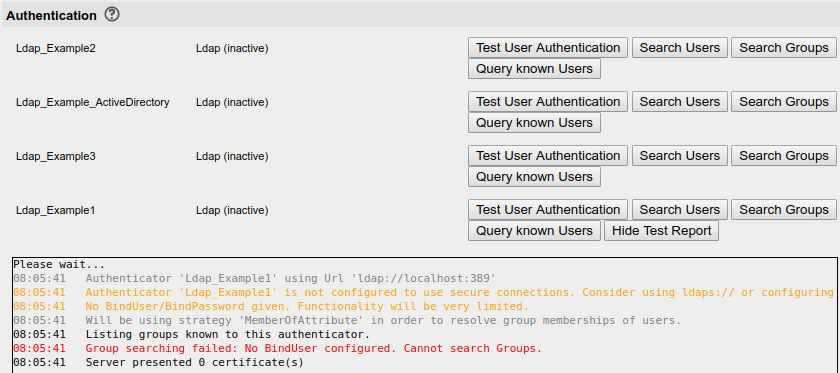
Task: Click the red 'Group searching failed' error line
Action: point(278,348)
